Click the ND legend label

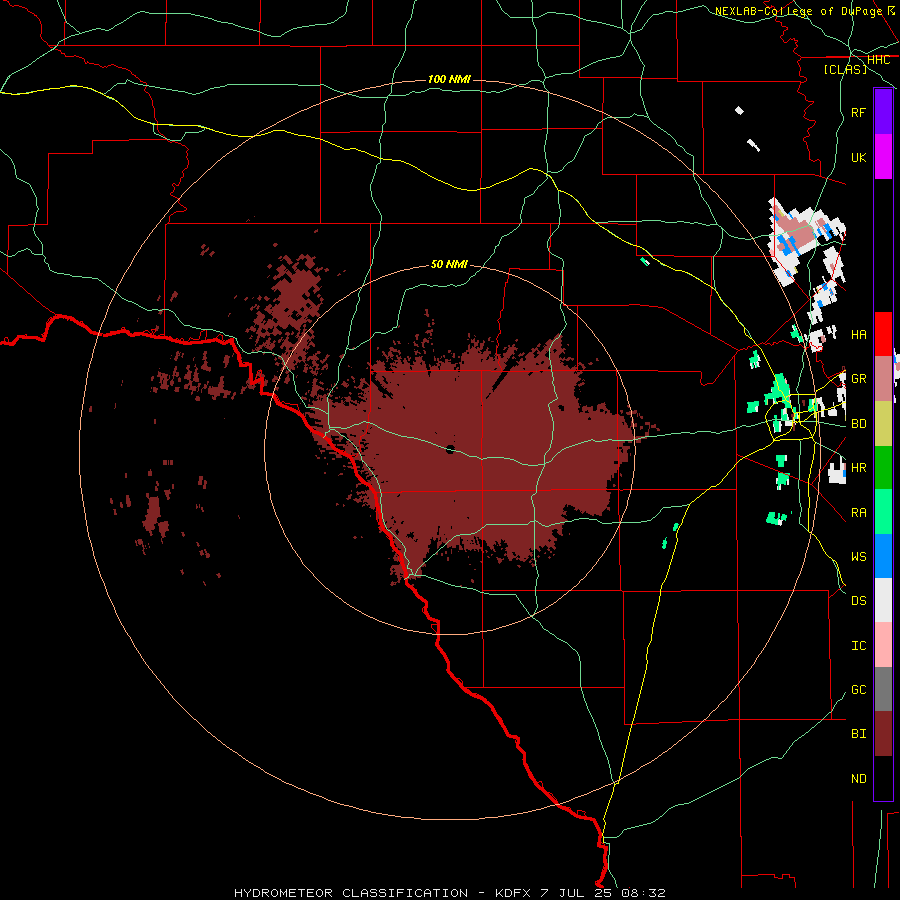[858, 779]
